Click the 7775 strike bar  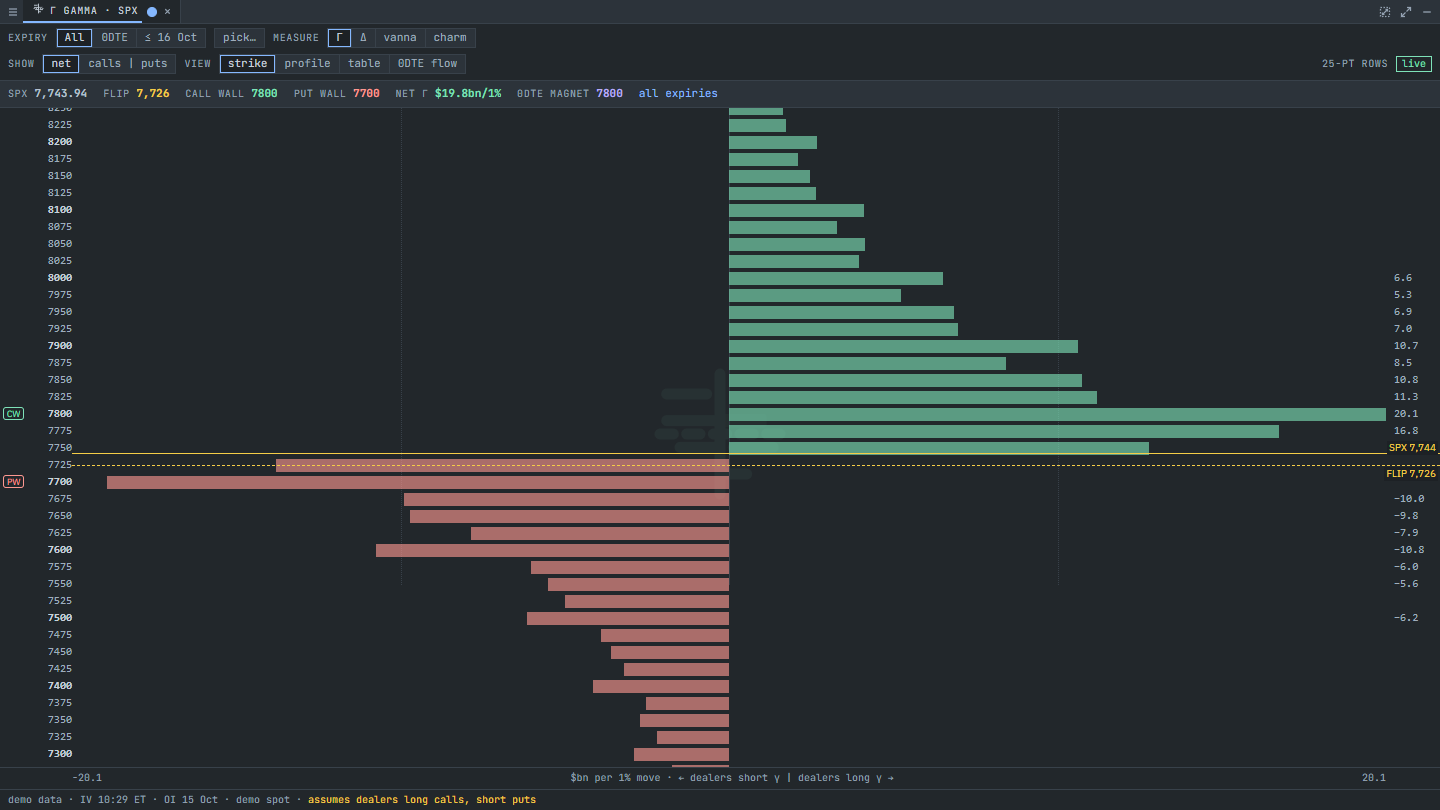click(1004, 431)
